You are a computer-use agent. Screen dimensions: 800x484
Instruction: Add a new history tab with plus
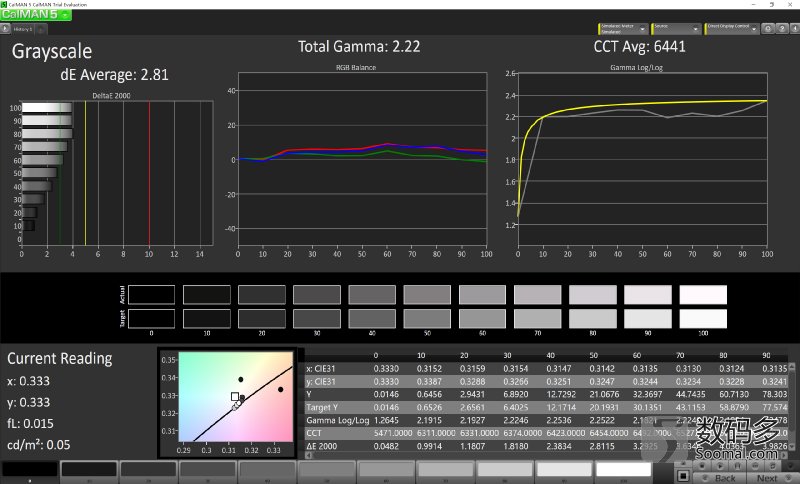(x=41, y=29)
